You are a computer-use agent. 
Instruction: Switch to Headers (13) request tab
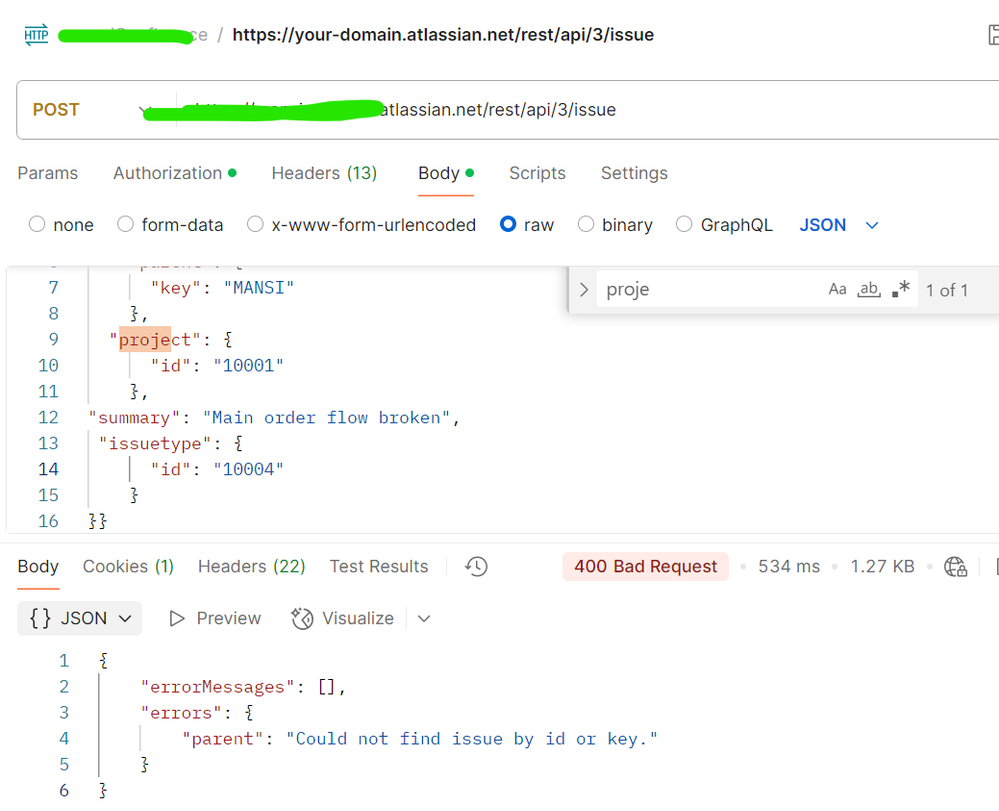coord(324,173)
